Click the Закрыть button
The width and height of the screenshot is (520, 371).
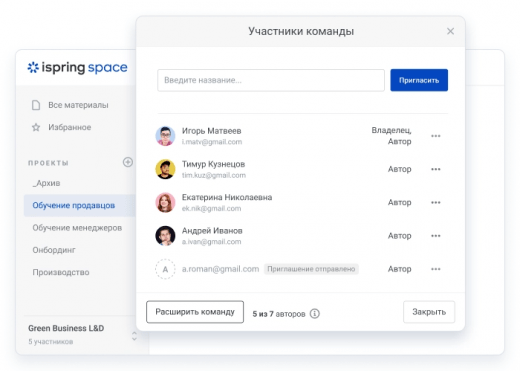(x=429, y=312)
